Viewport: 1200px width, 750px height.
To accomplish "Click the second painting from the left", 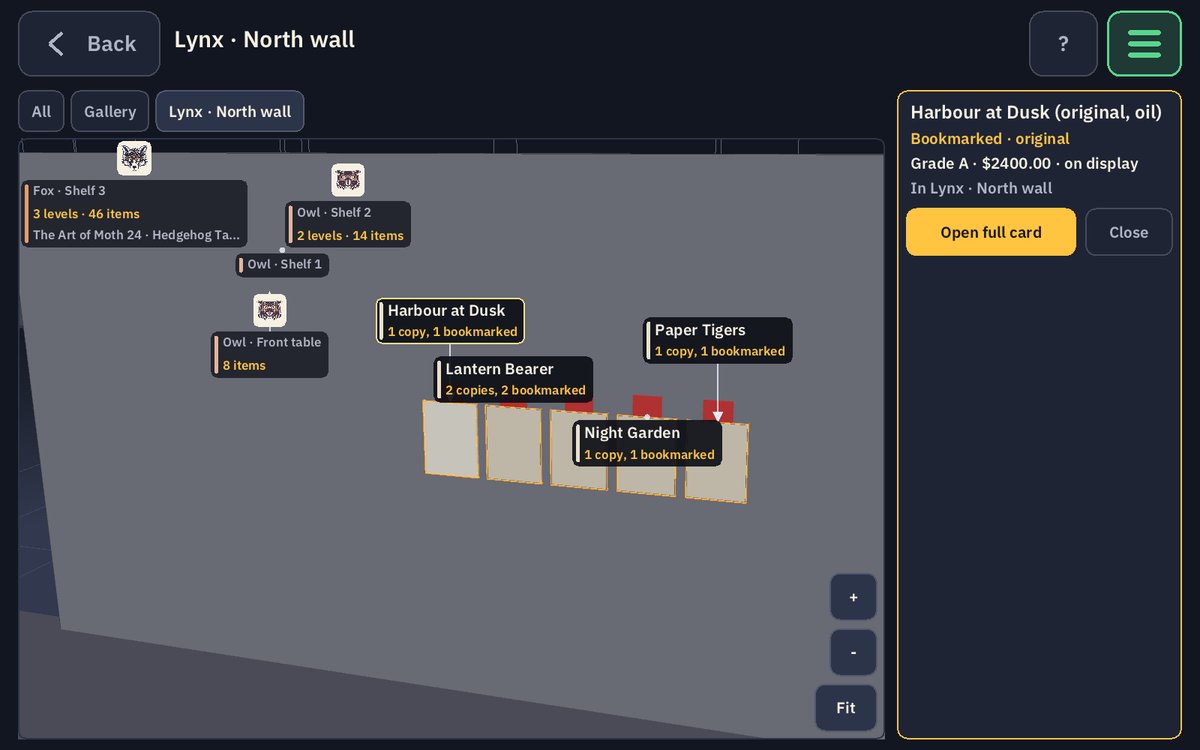I will [514, 445].
